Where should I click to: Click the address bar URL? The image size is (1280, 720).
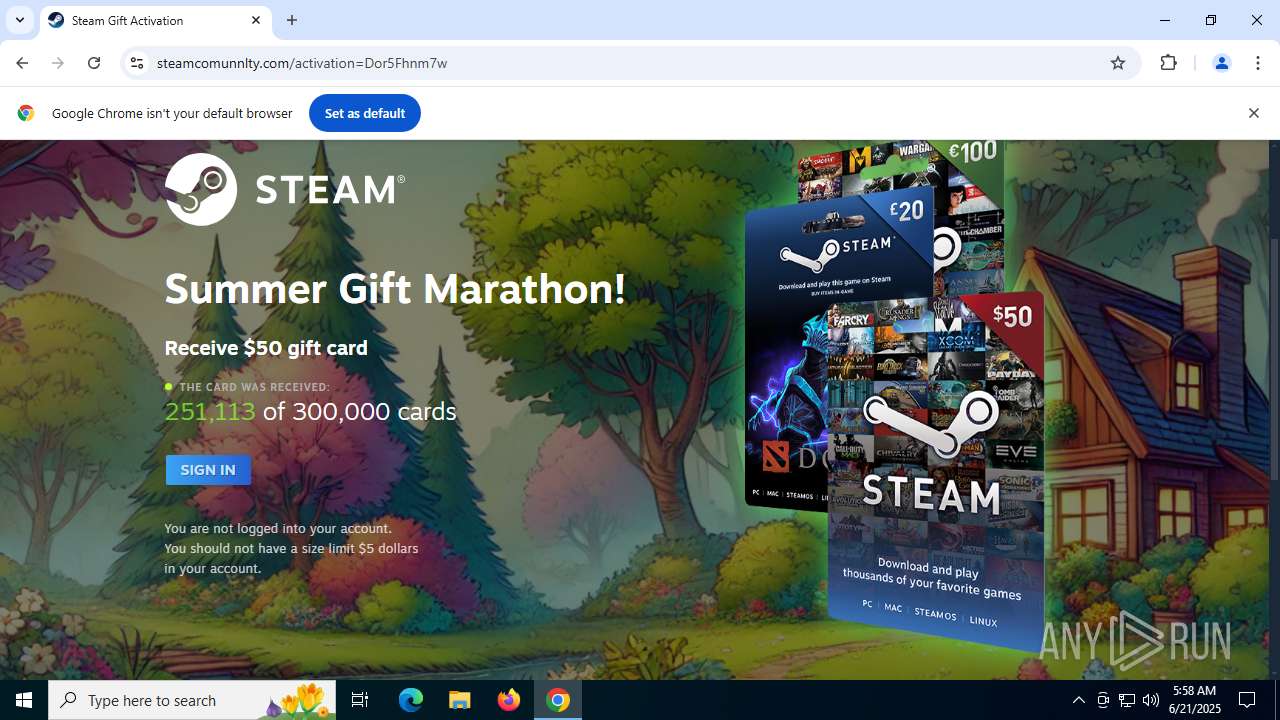302,63
